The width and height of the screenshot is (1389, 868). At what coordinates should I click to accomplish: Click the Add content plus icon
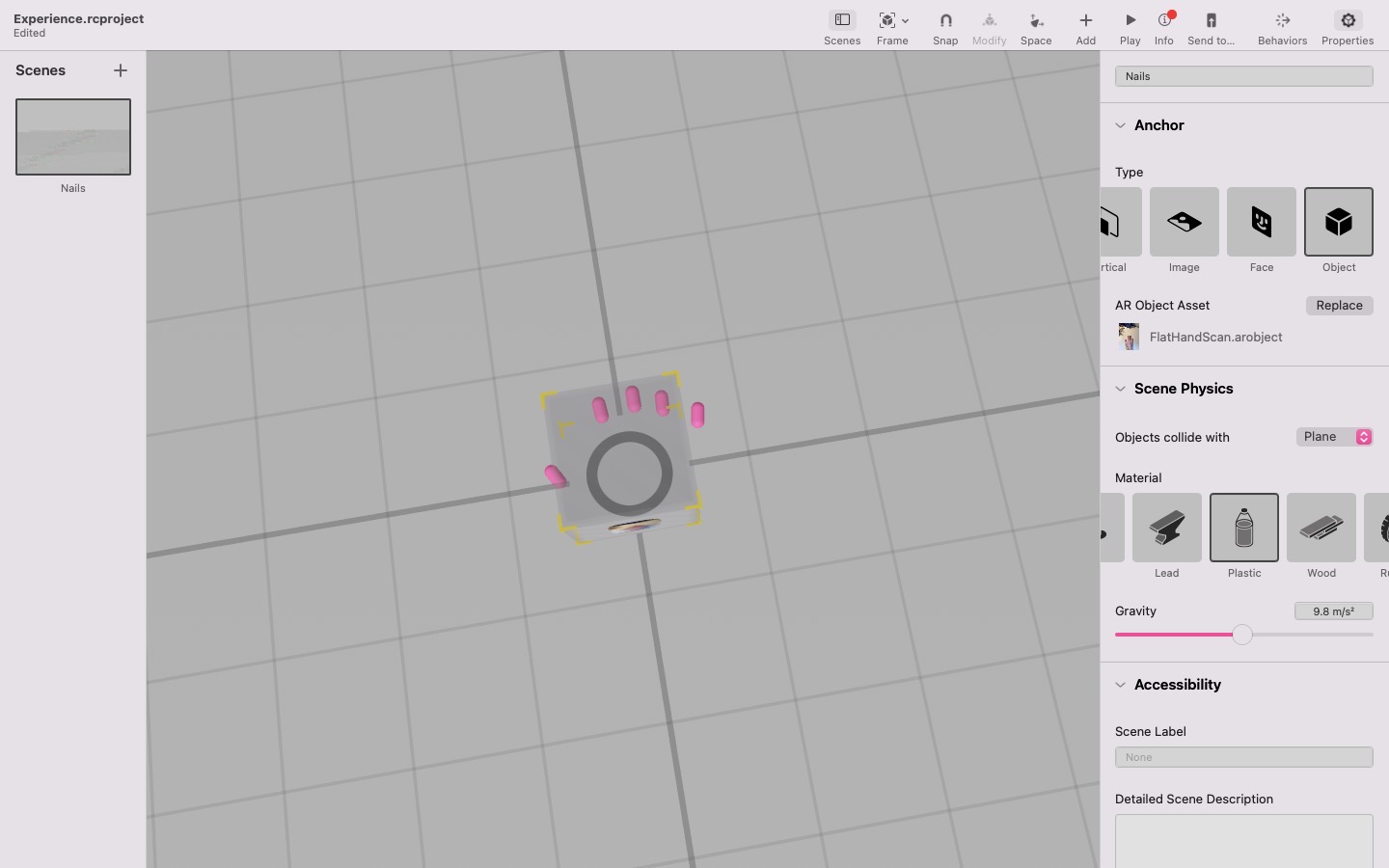tap(1086, 20)
